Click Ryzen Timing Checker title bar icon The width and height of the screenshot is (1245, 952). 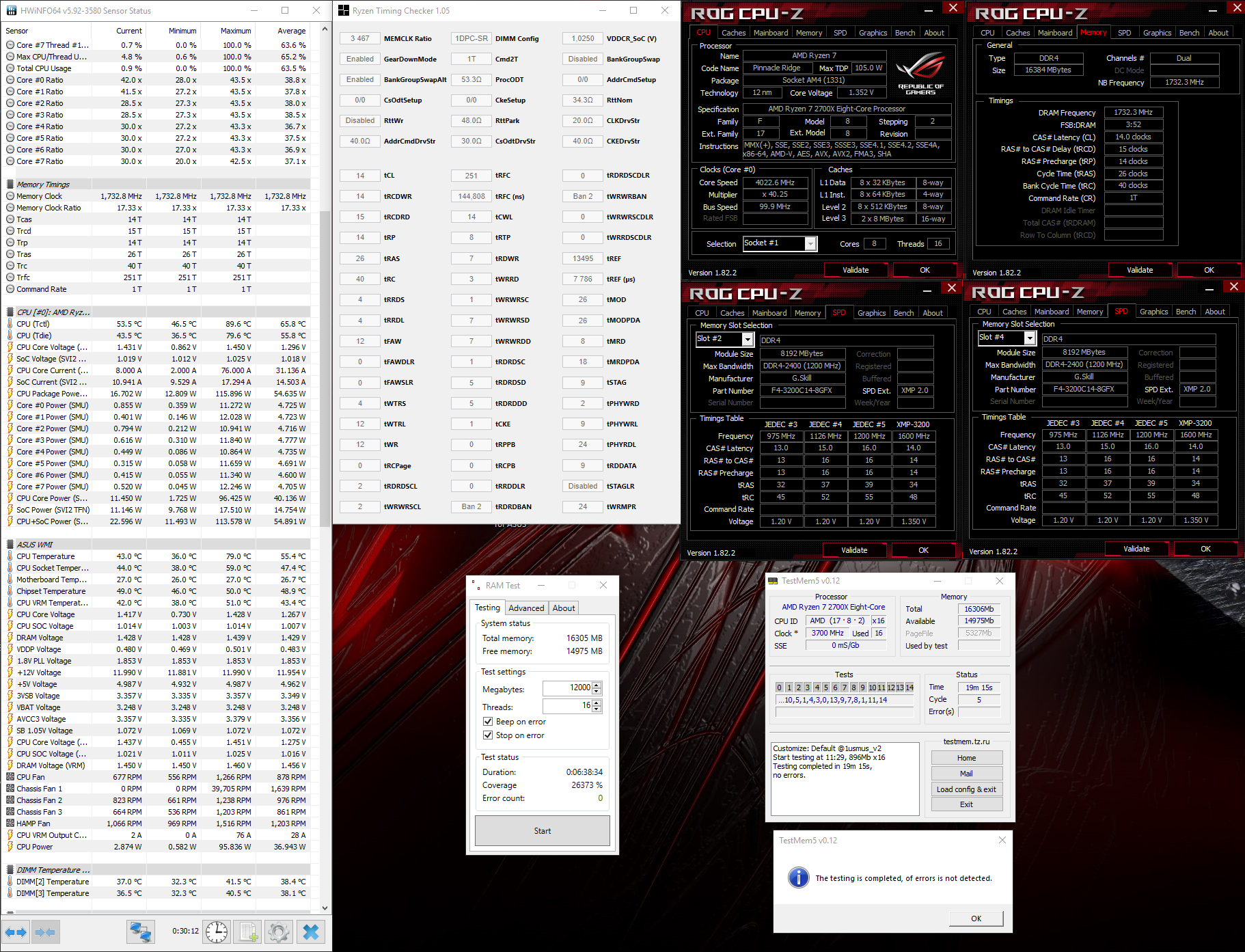click(x=343, y=11)
